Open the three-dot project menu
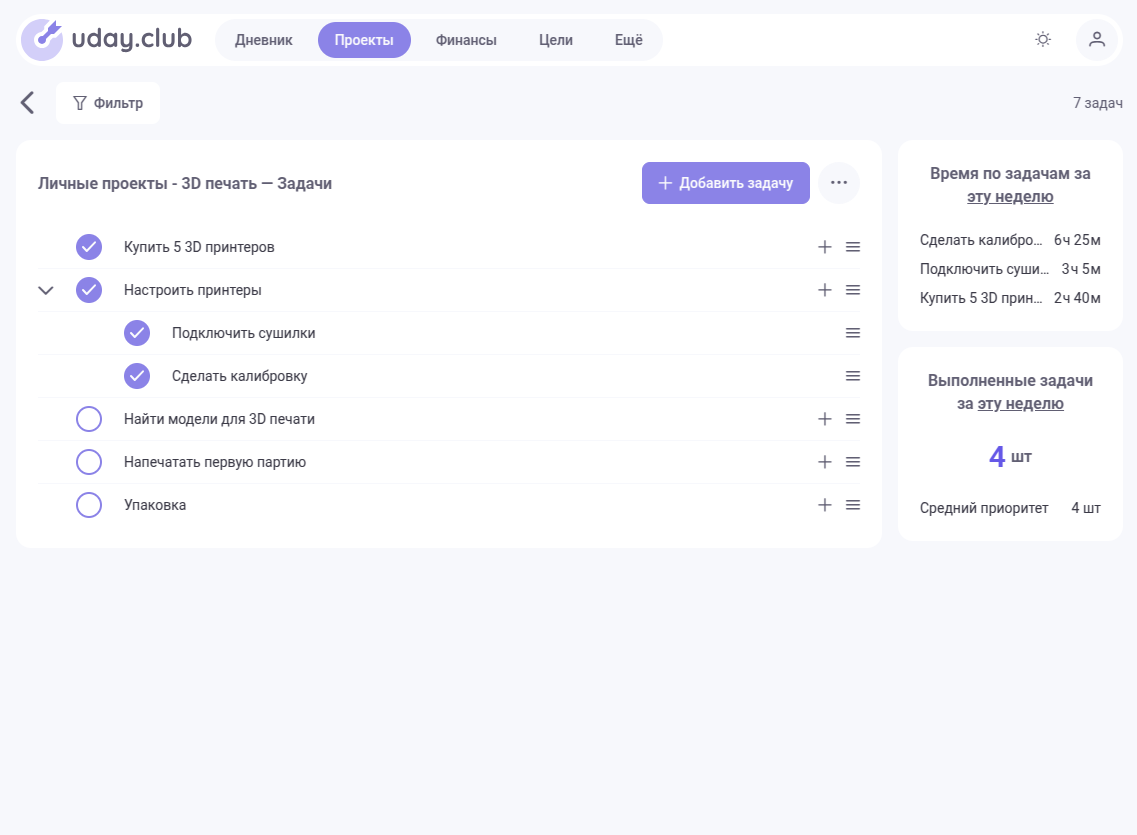Image resolution: width=1137 pixels, height=835 pixels. (x=839, y=183)
